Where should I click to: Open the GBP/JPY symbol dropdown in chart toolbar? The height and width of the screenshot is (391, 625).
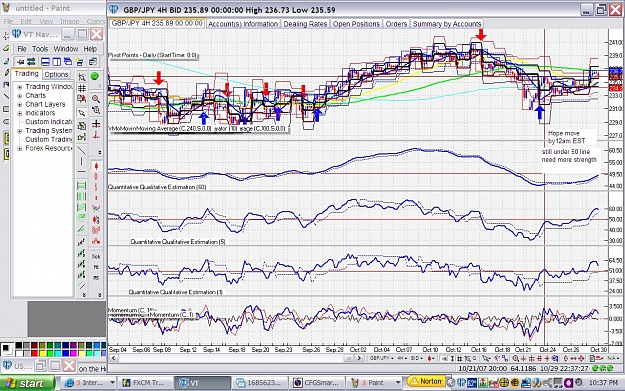381,358
